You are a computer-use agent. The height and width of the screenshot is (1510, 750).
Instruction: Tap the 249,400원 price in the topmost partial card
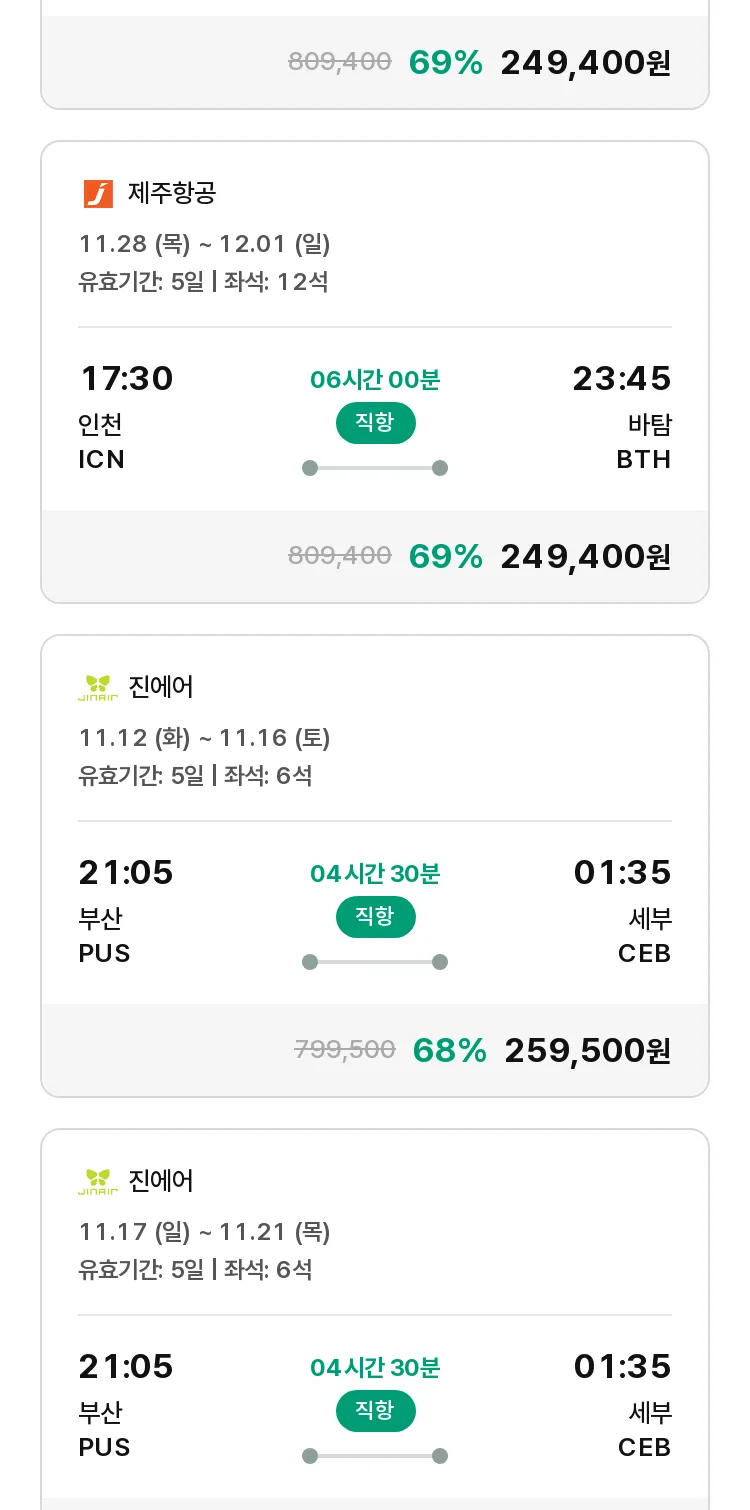click(585, 63)
